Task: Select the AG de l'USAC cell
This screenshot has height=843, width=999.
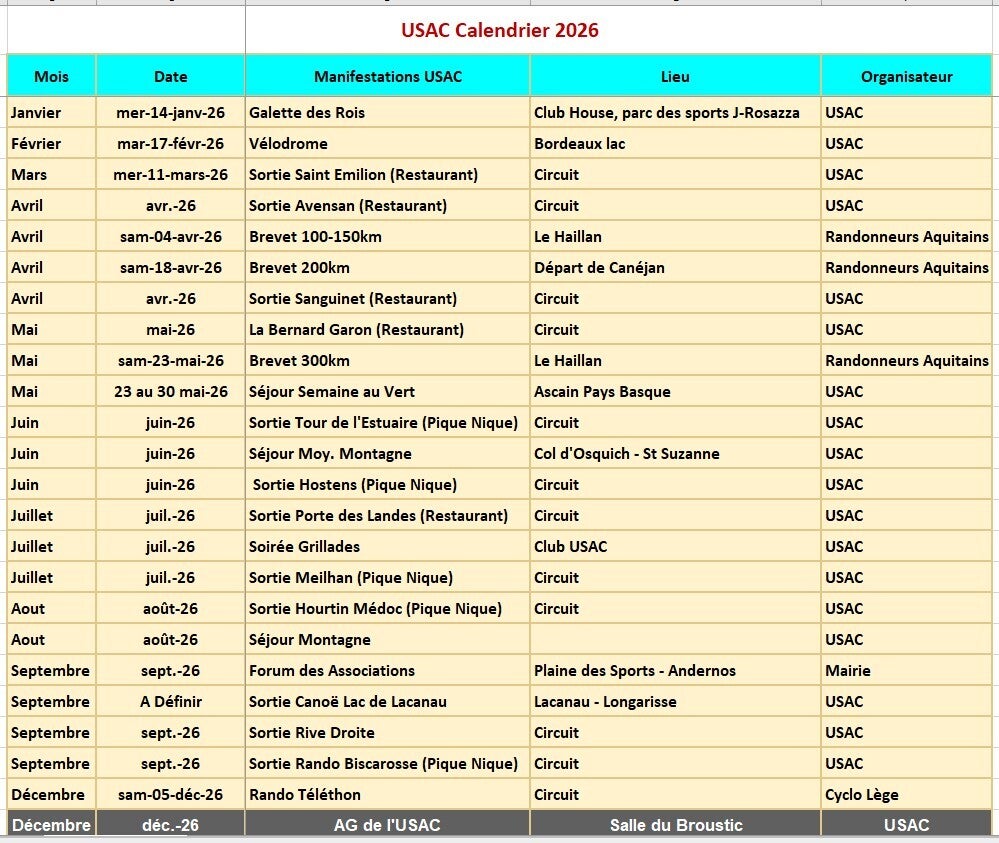Action: pos(387,825)
